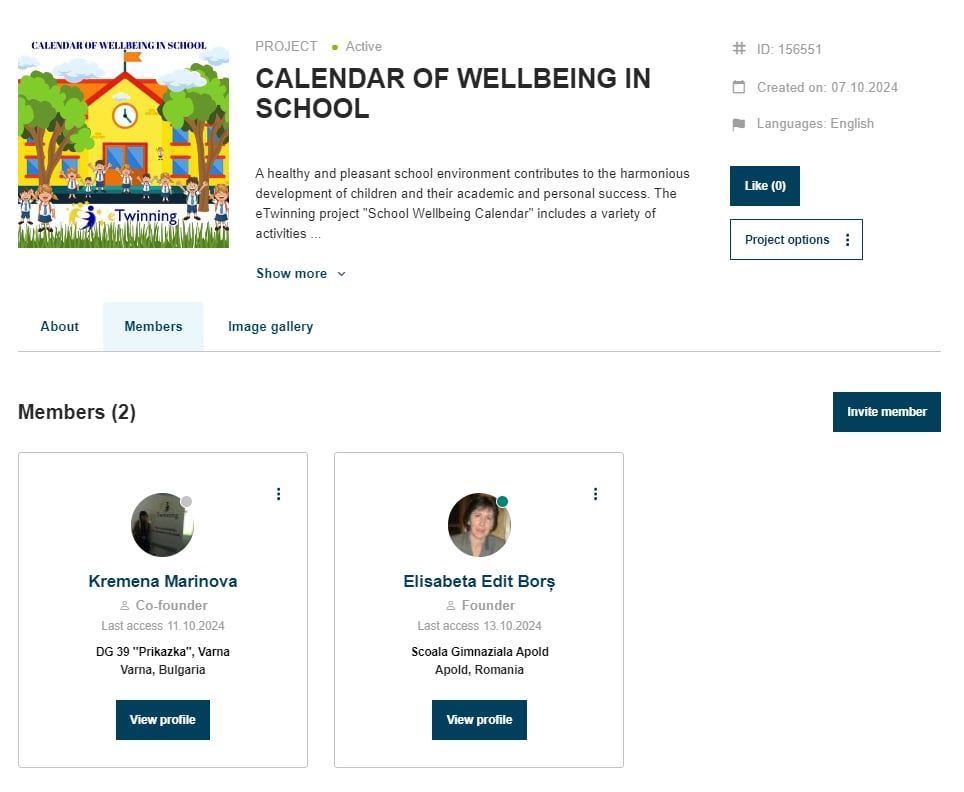The image size is (964, 792).
Task: Click the Like (0) button
Action: coord(765,186)
